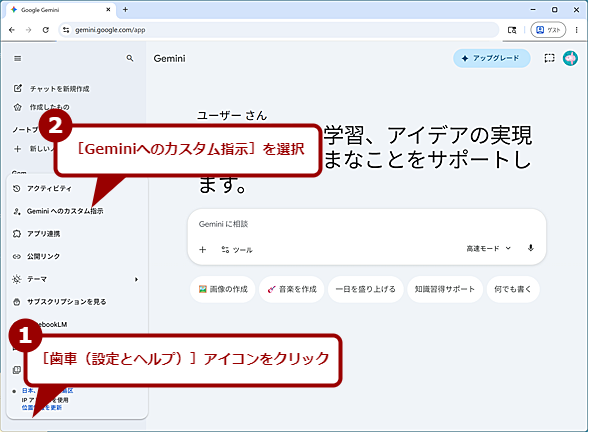Open the ツール options in prompt box
589x433 pixels.
pos(237,249)
